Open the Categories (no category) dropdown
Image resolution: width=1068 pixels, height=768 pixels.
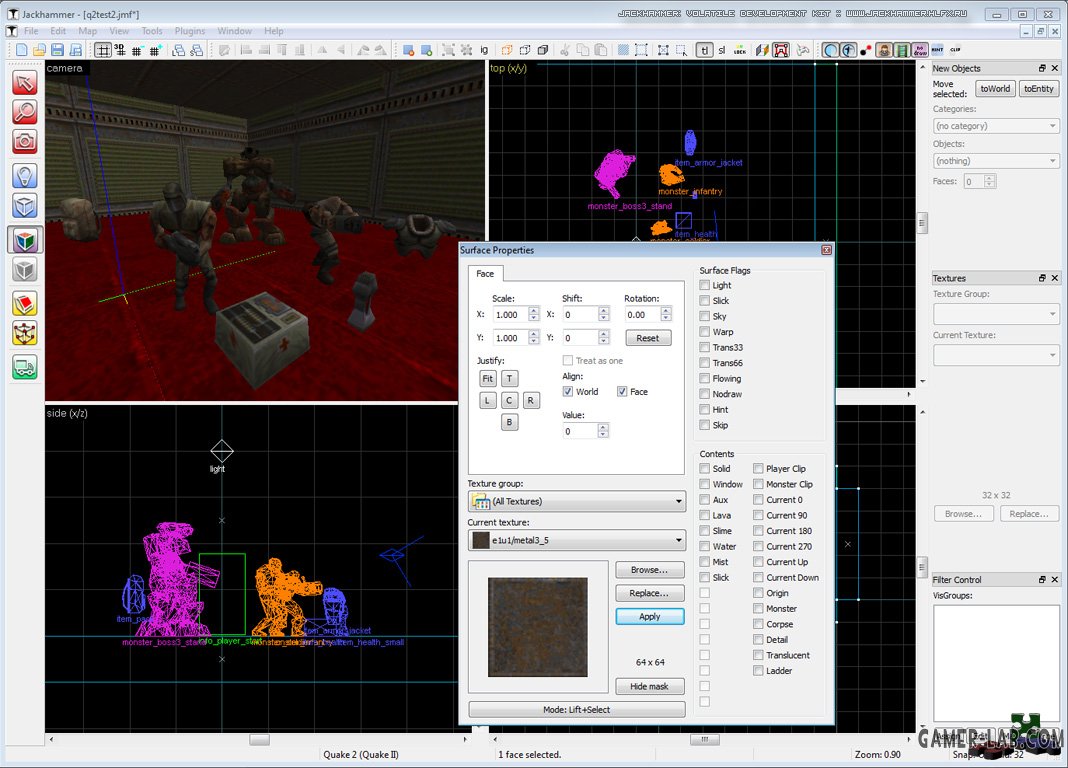pyautogui.click(x=996, y=126)
